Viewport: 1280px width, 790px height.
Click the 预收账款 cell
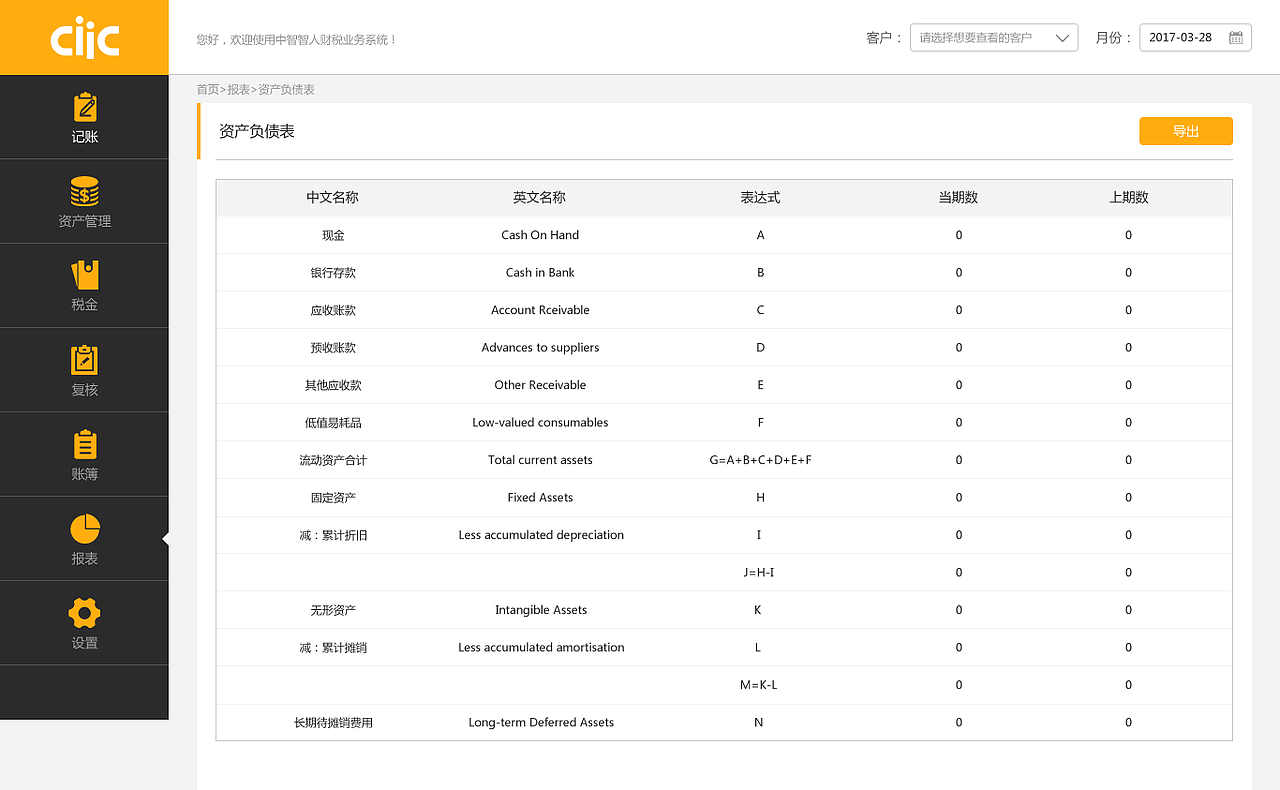tap(333, 348)
